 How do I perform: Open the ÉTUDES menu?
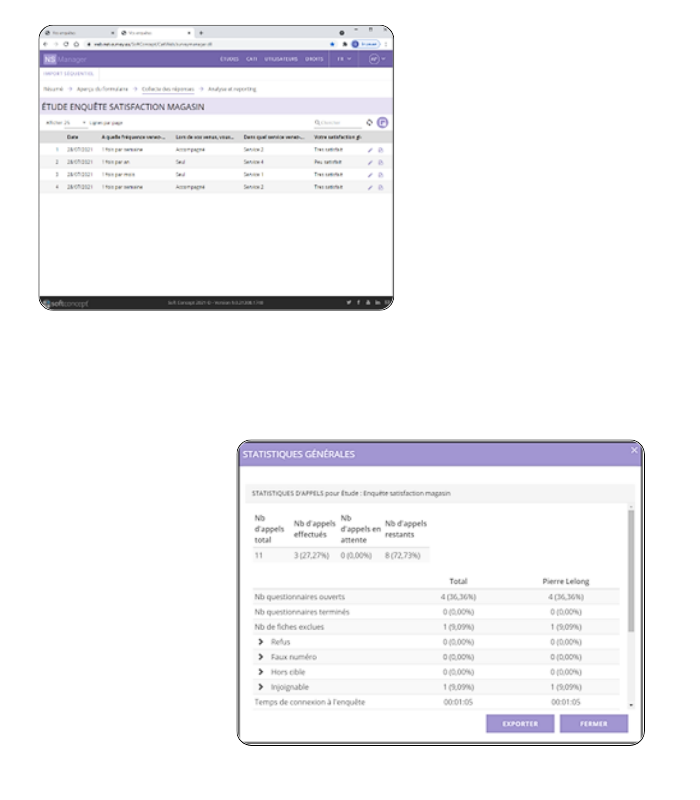pyautogui.click(x=230, y=59)
